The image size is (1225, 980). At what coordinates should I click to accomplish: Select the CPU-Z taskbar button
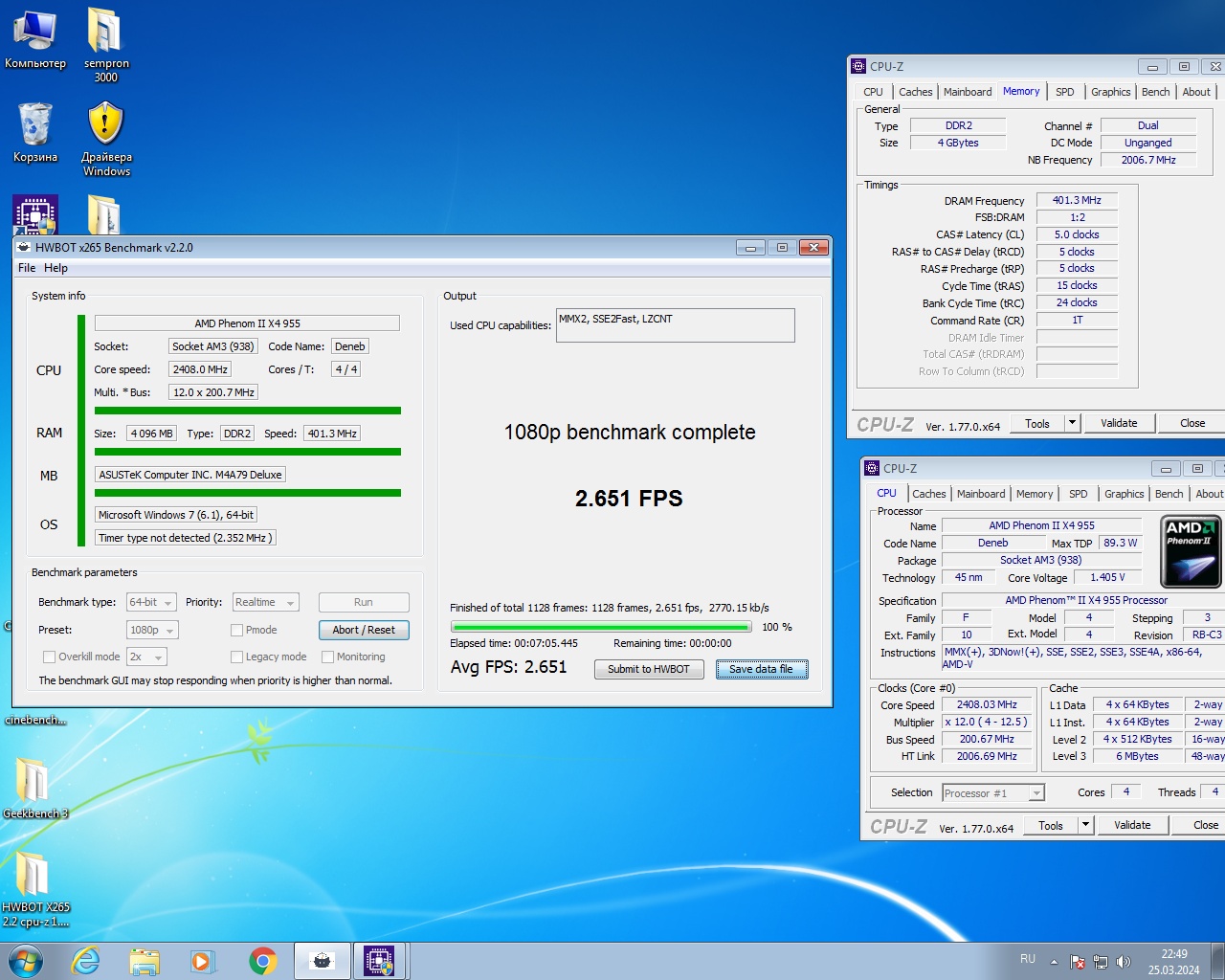(x=380, y=961)
